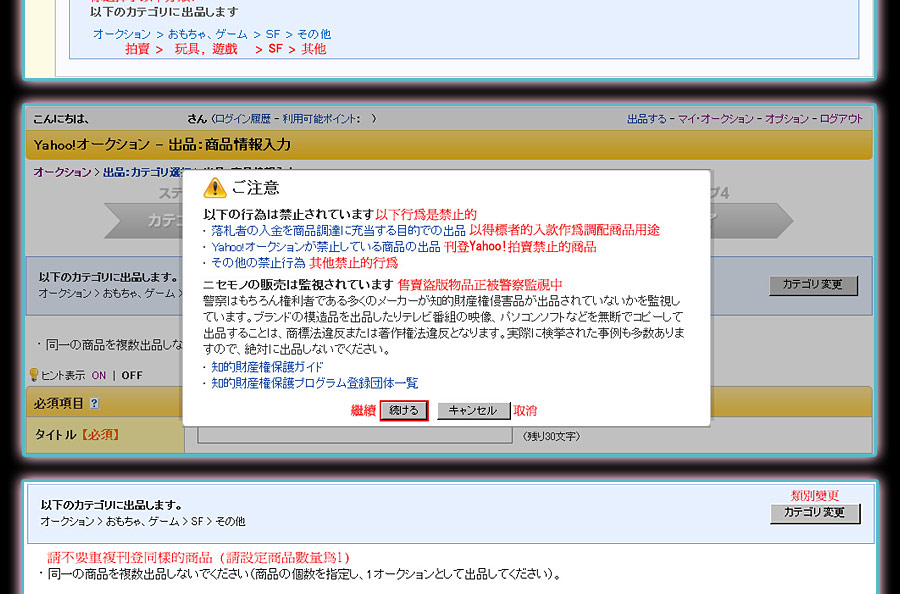The image size is (900, 594).
Task: Click 出品する link in header
Action: point(646,119)
